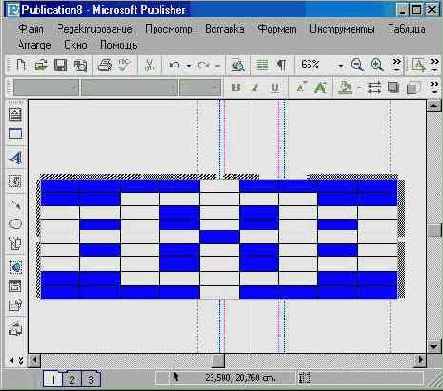Click the Open folder icon
This screenshot has width=443, height=391.
(41, 65)
